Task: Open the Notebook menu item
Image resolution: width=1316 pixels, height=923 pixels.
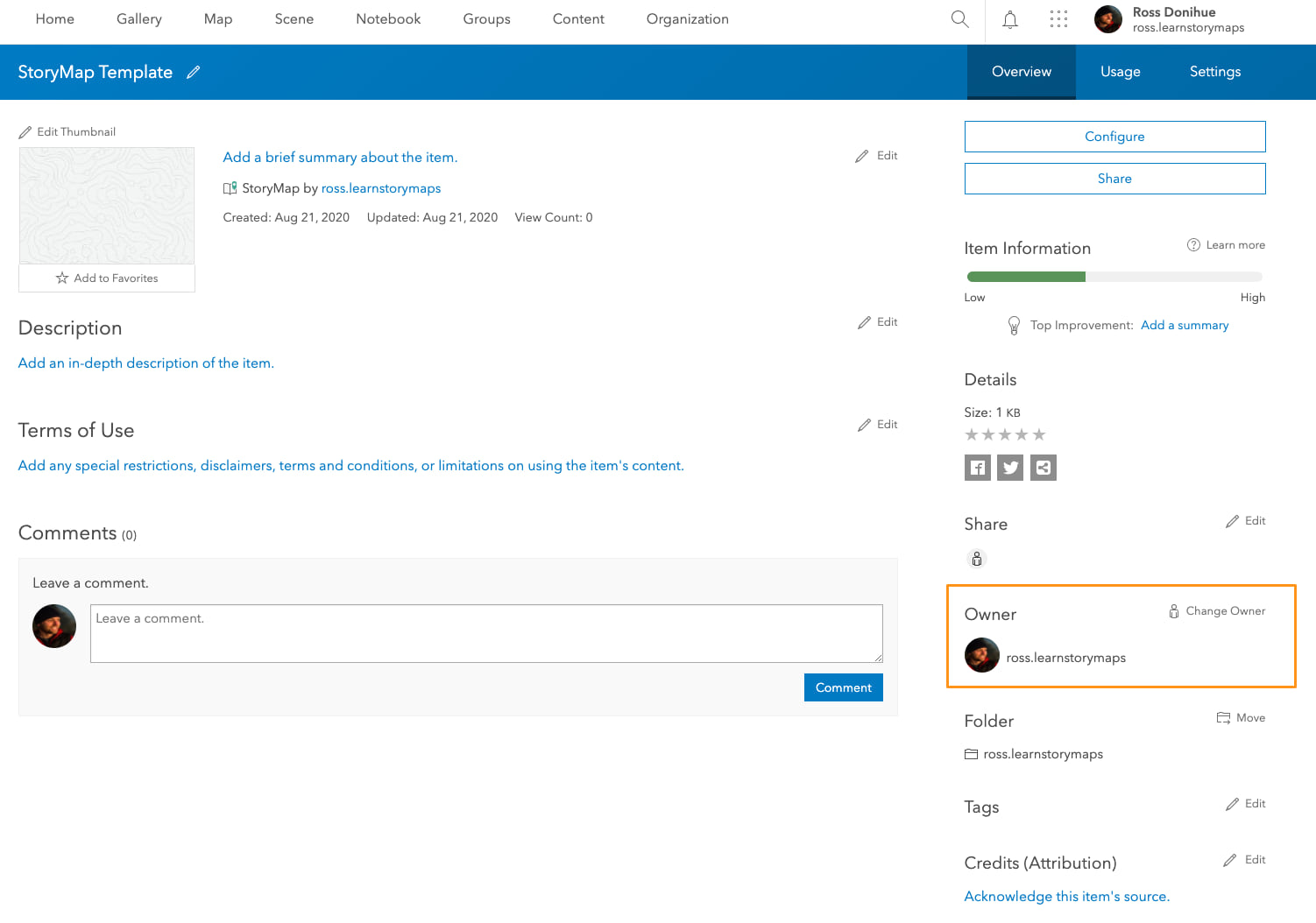Action: pyautogui.click(x=388, y=19)
